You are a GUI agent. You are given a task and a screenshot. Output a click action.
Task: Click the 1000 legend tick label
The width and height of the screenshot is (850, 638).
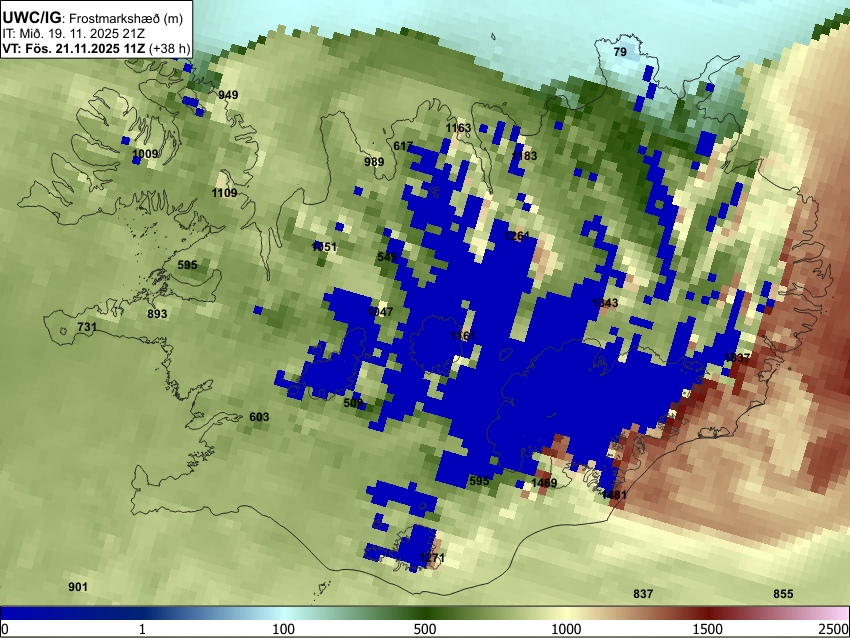(566, 629)
